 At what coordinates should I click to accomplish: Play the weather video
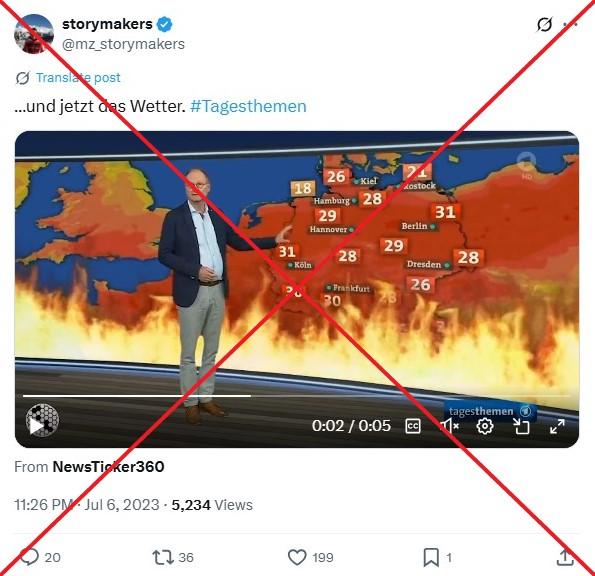coord(36,426)
